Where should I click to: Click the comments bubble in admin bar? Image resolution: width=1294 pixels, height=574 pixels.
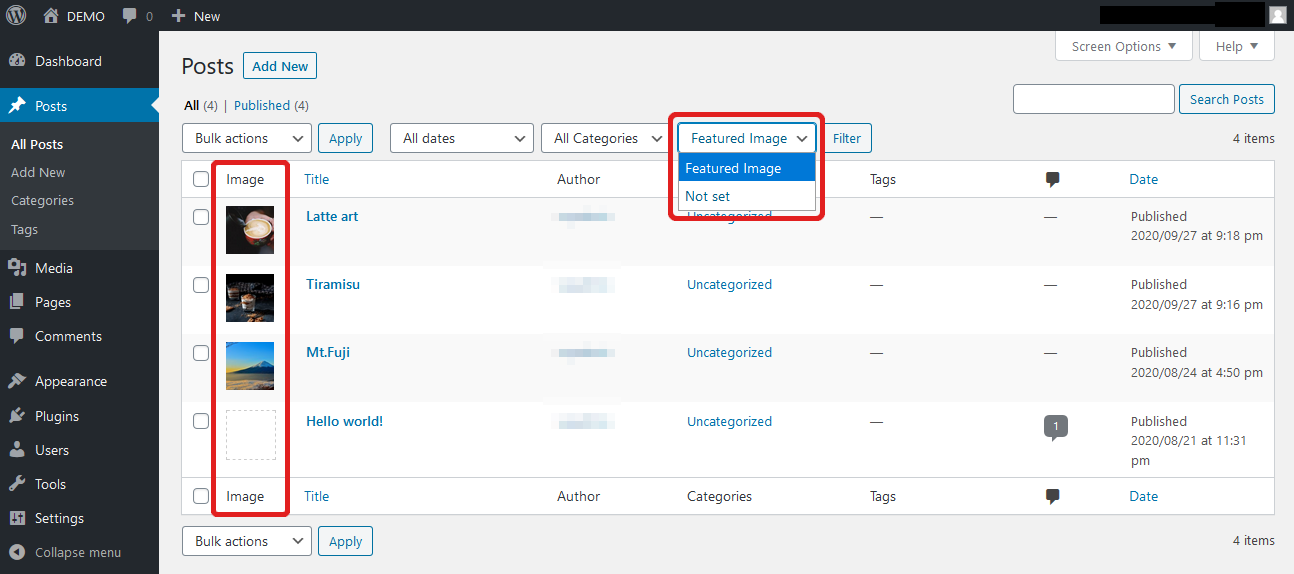tap(130, 16)
